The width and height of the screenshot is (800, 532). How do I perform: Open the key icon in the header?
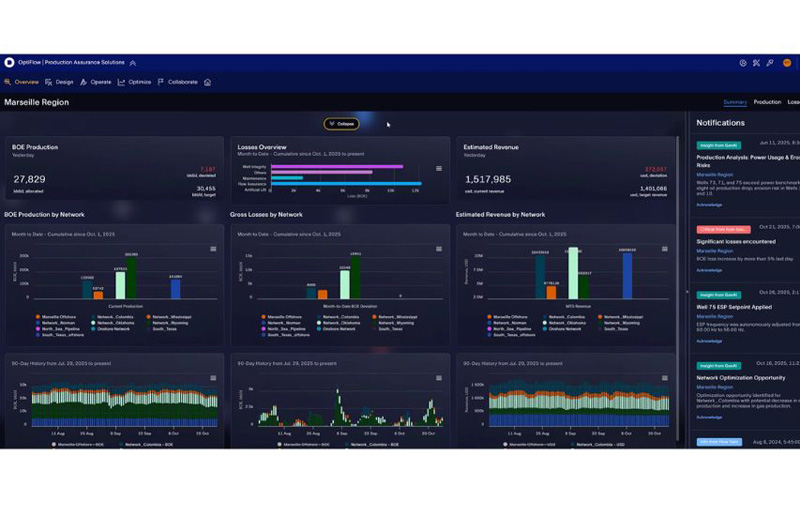[x=770, y=63]
